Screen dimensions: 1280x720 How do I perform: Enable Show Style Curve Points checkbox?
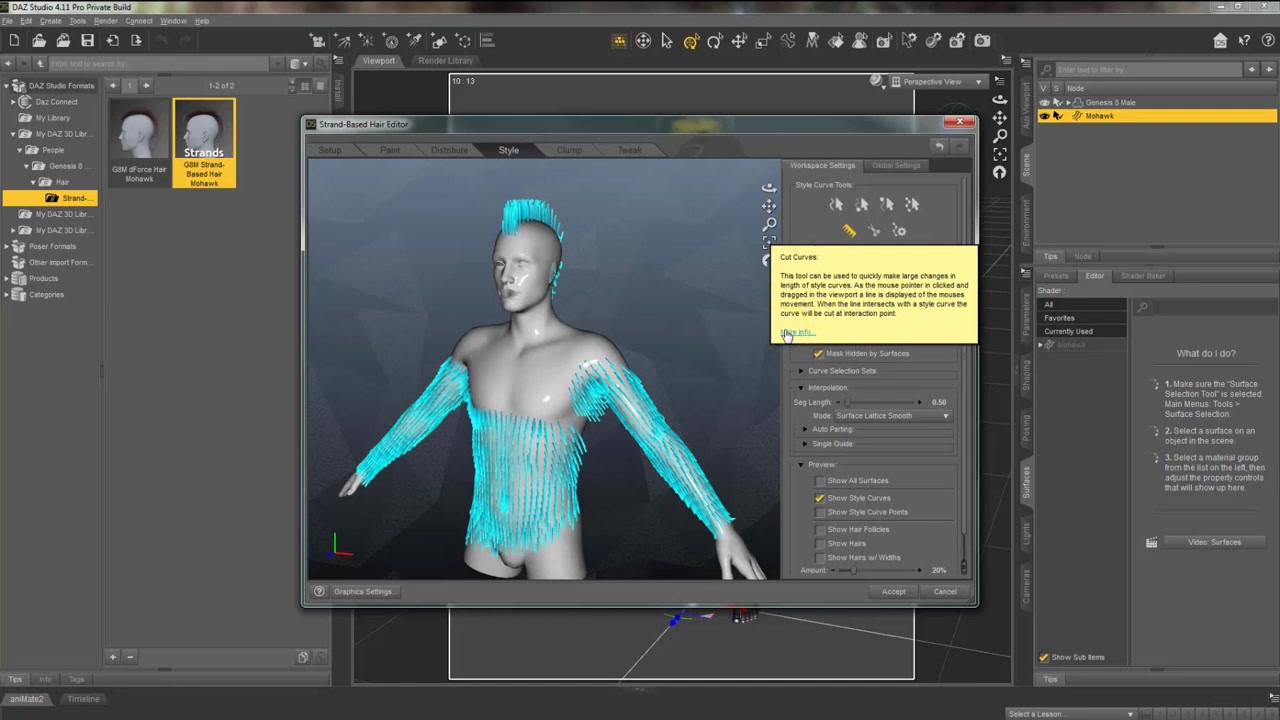coord(820,512)
